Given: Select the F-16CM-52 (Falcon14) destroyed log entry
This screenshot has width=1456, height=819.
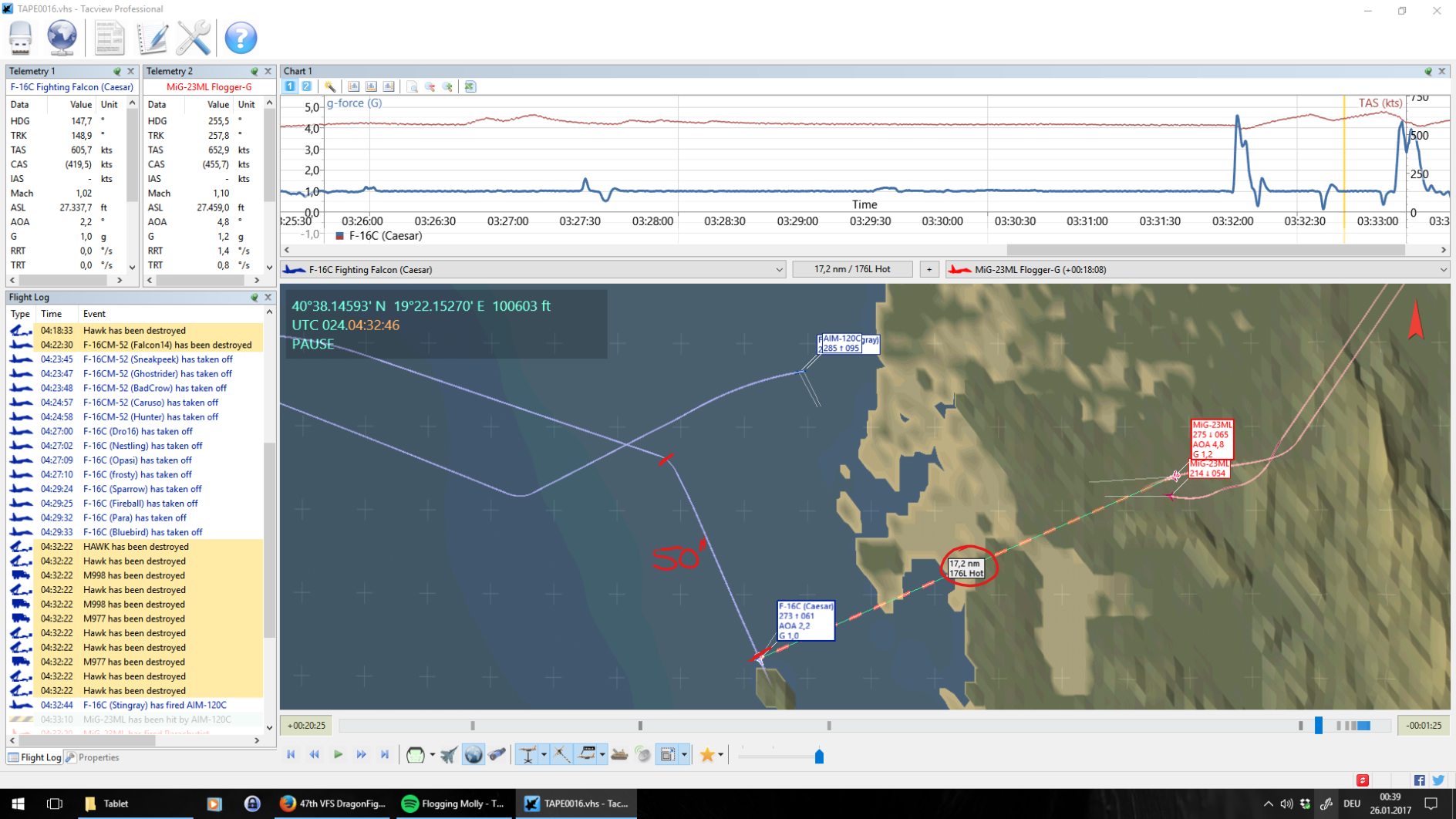Looking at the screenshot, I should pyautogui.click(x=135, y=345).
